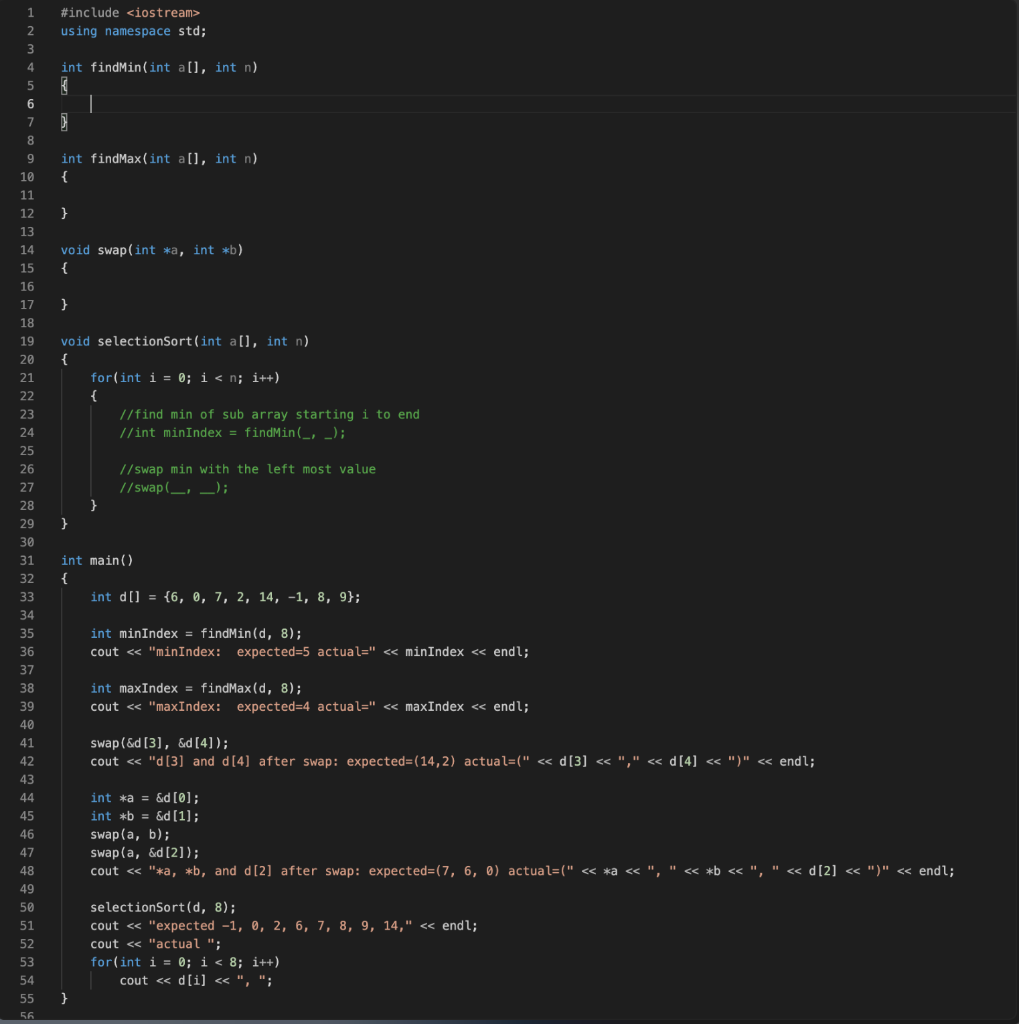Click the main function name on line 31
Viewport: 1019px width, 1024px height.
(x=104, y=560)
